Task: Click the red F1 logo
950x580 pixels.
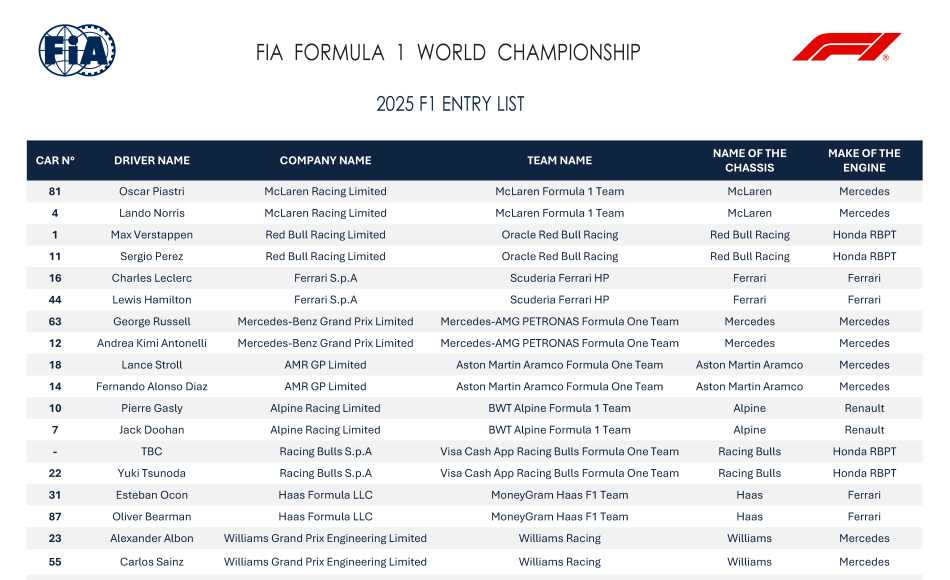Action: pyautogui.click(x=846, y=47)
